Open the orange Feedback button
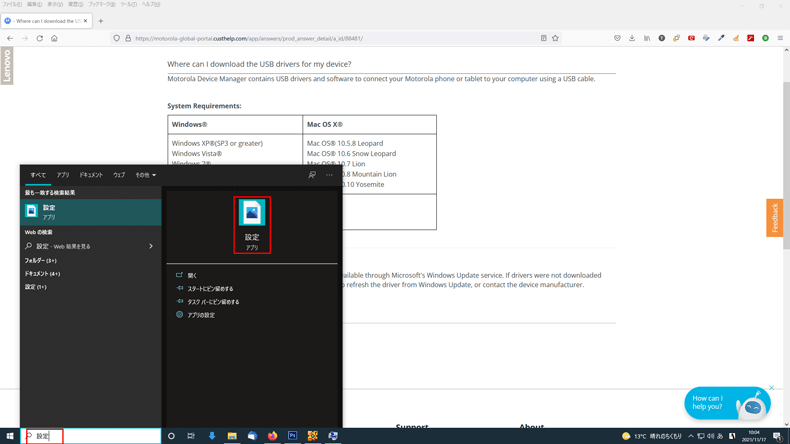790x444 pixels. [x=774, y=218]
